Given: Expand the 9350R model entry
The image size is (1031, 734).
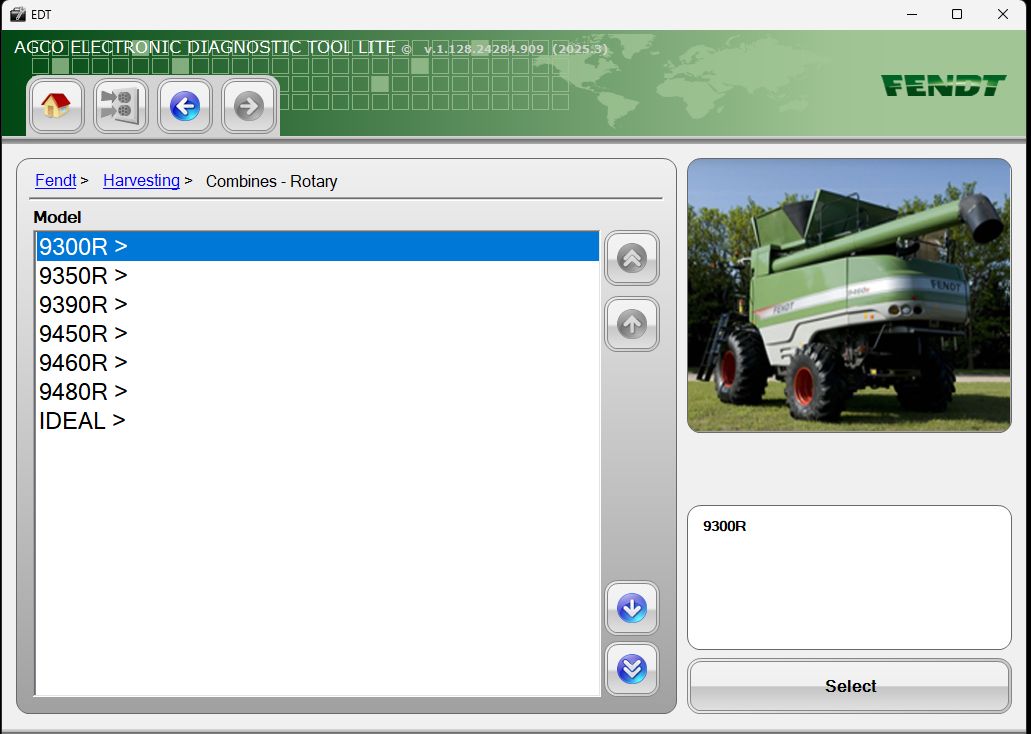Looking at the screenshot, I should tap(318, 276).
